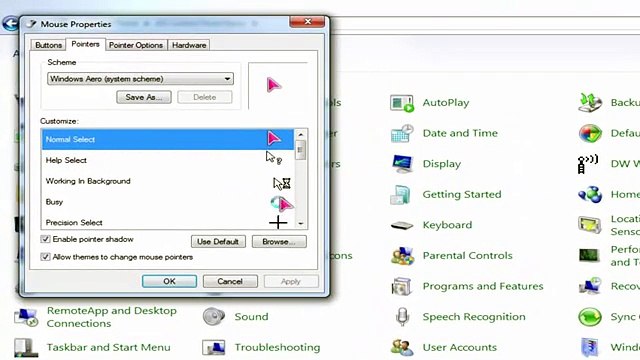Toggle Allow themes to change mouse pointers
Screen dimensions: 640x360
tap(45, 257)
